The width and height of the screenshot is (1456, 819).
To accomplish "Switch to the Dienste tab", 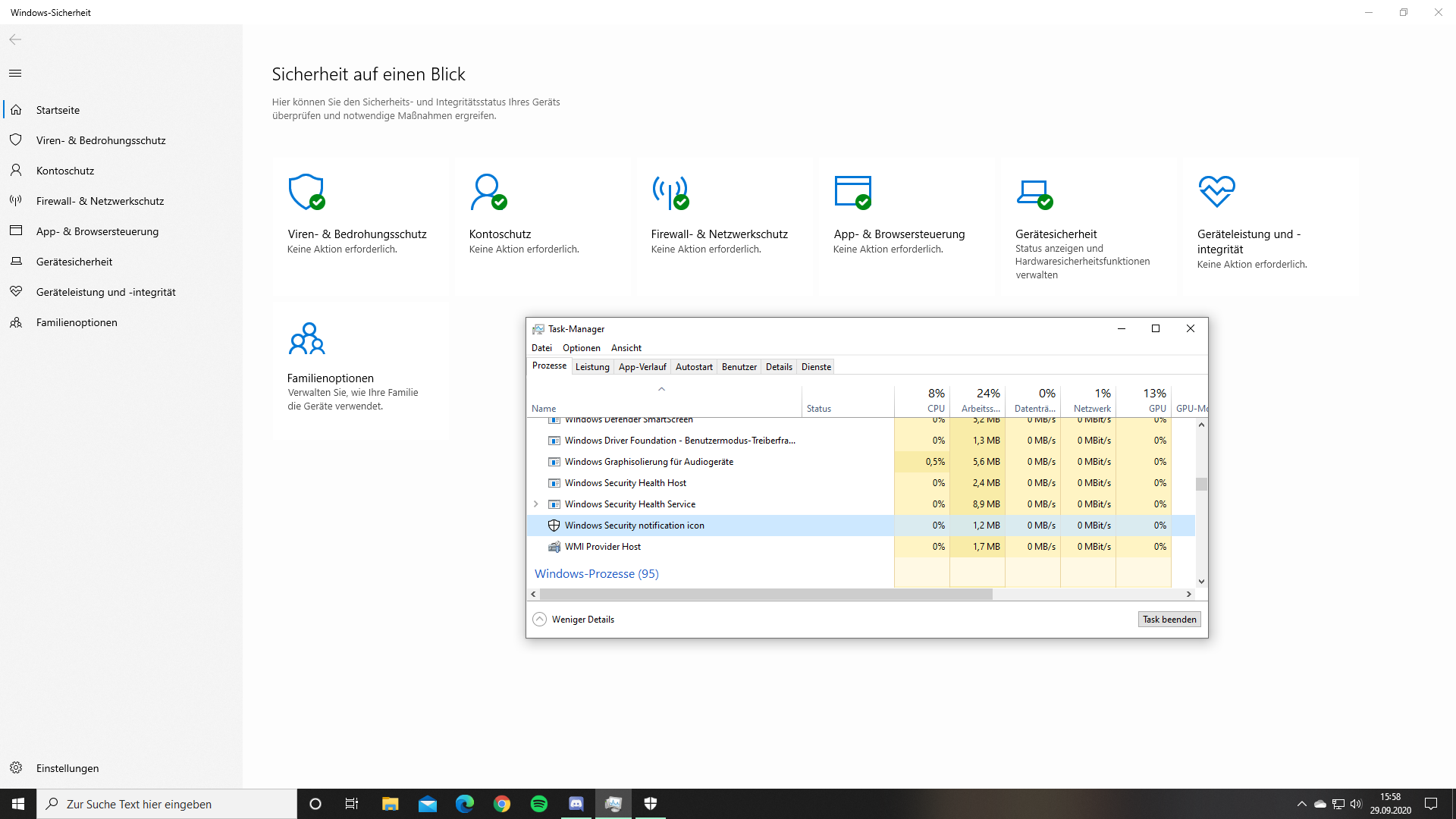I will pos(816,367).
